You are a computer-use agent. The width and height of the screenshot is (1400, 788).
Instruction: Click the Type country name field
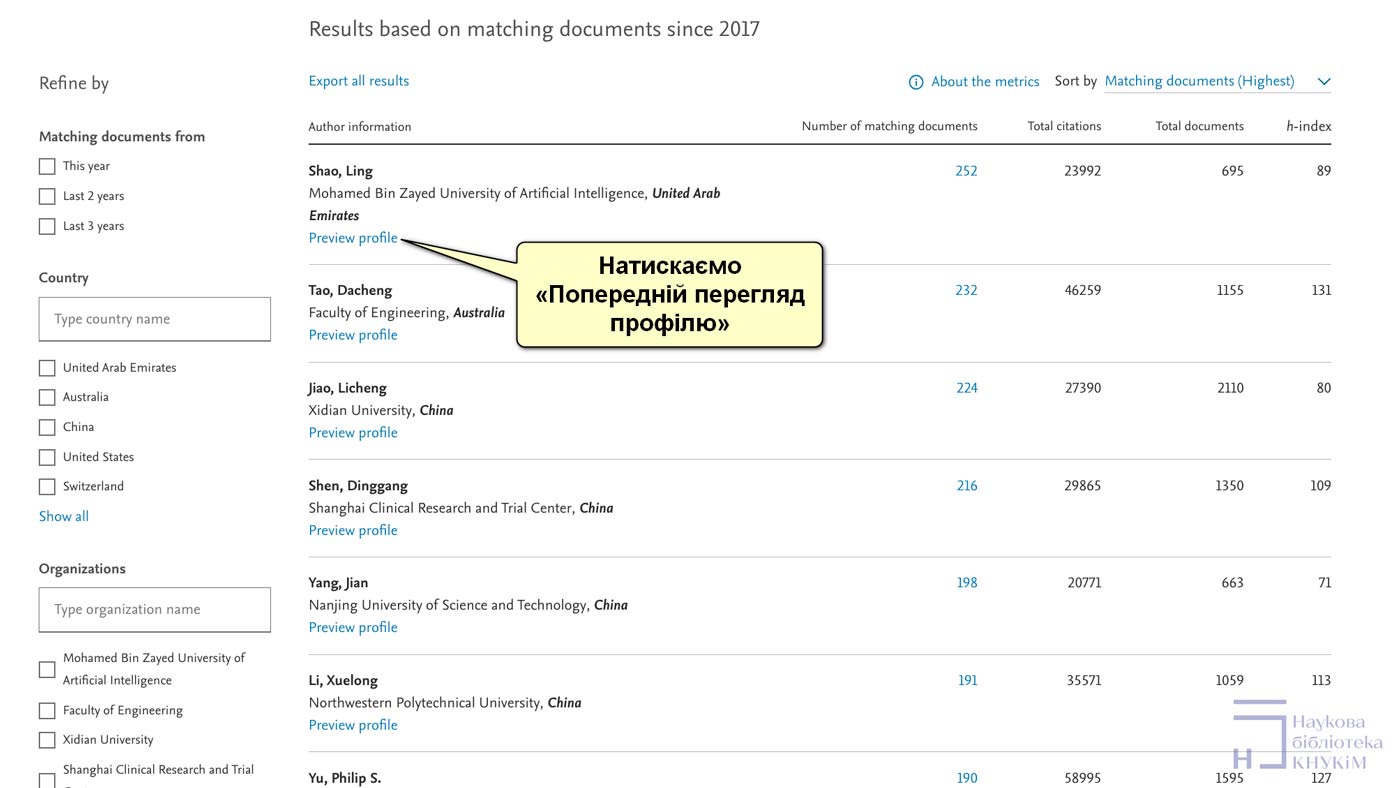click(x=155, y=319)
